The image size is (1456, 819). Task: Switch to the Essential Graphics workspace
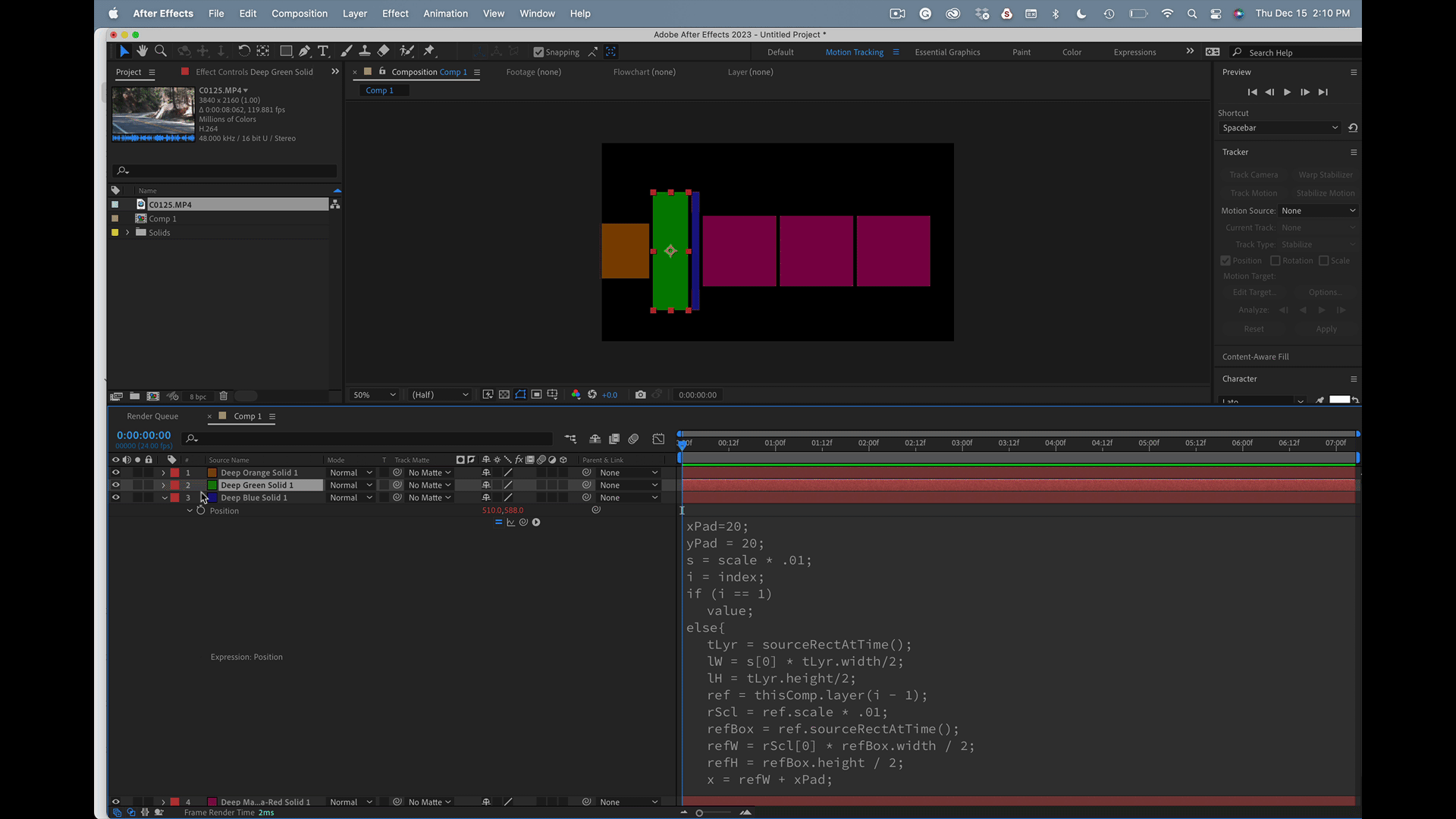947,52
